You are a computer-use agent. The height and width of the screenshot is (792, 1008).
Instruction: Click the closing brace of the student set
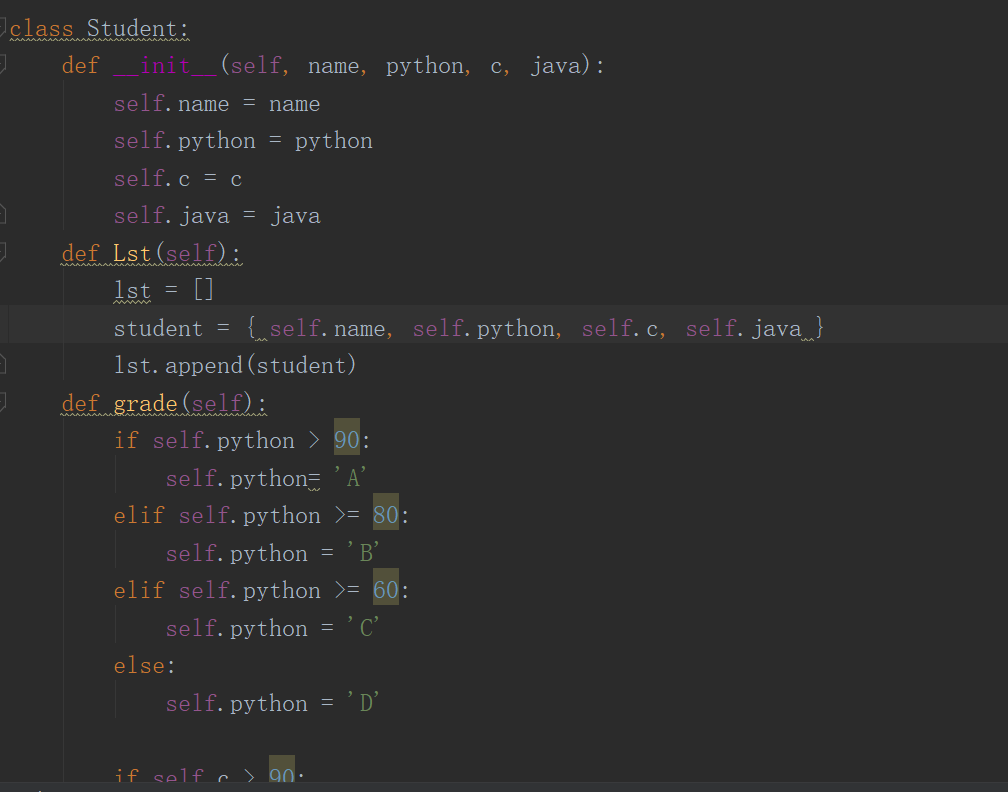819,328
